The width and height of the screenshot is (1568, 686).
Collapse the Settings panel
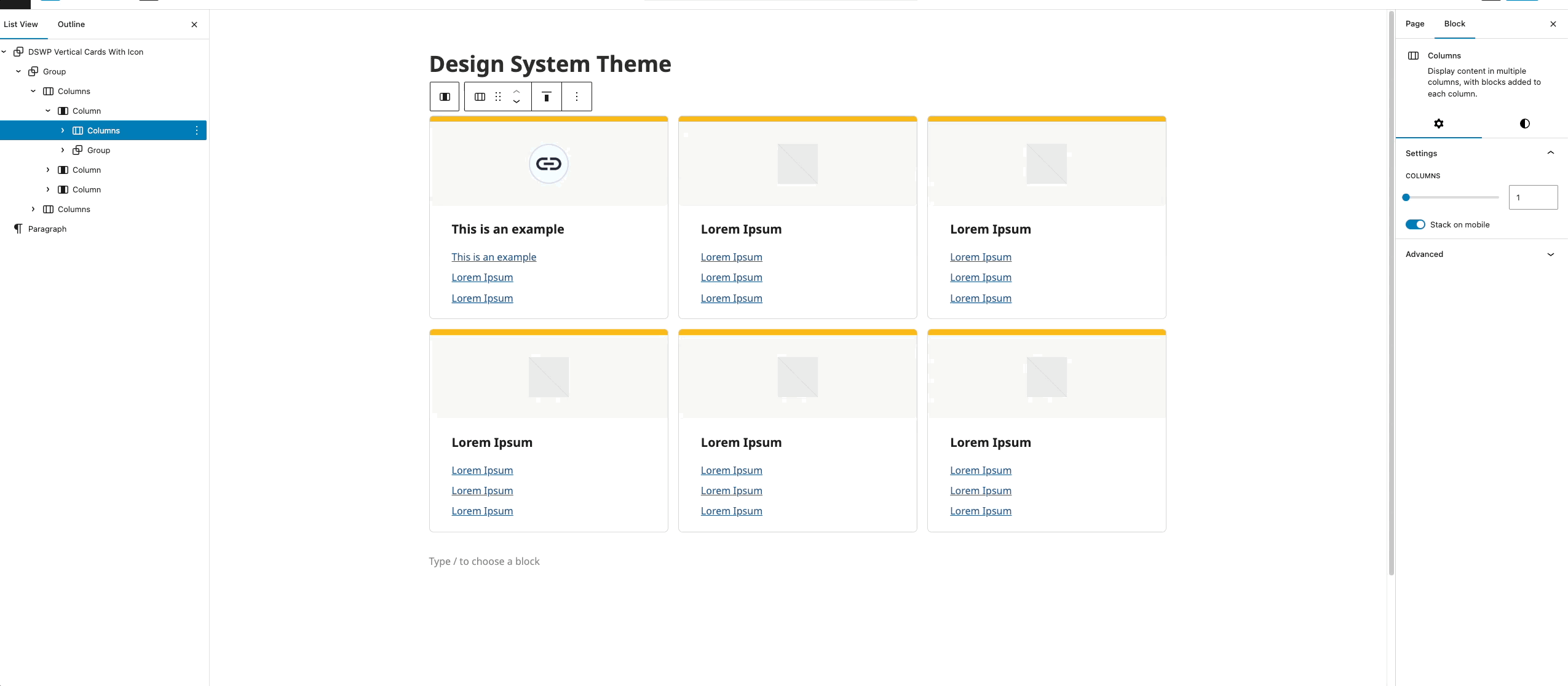1481,153
